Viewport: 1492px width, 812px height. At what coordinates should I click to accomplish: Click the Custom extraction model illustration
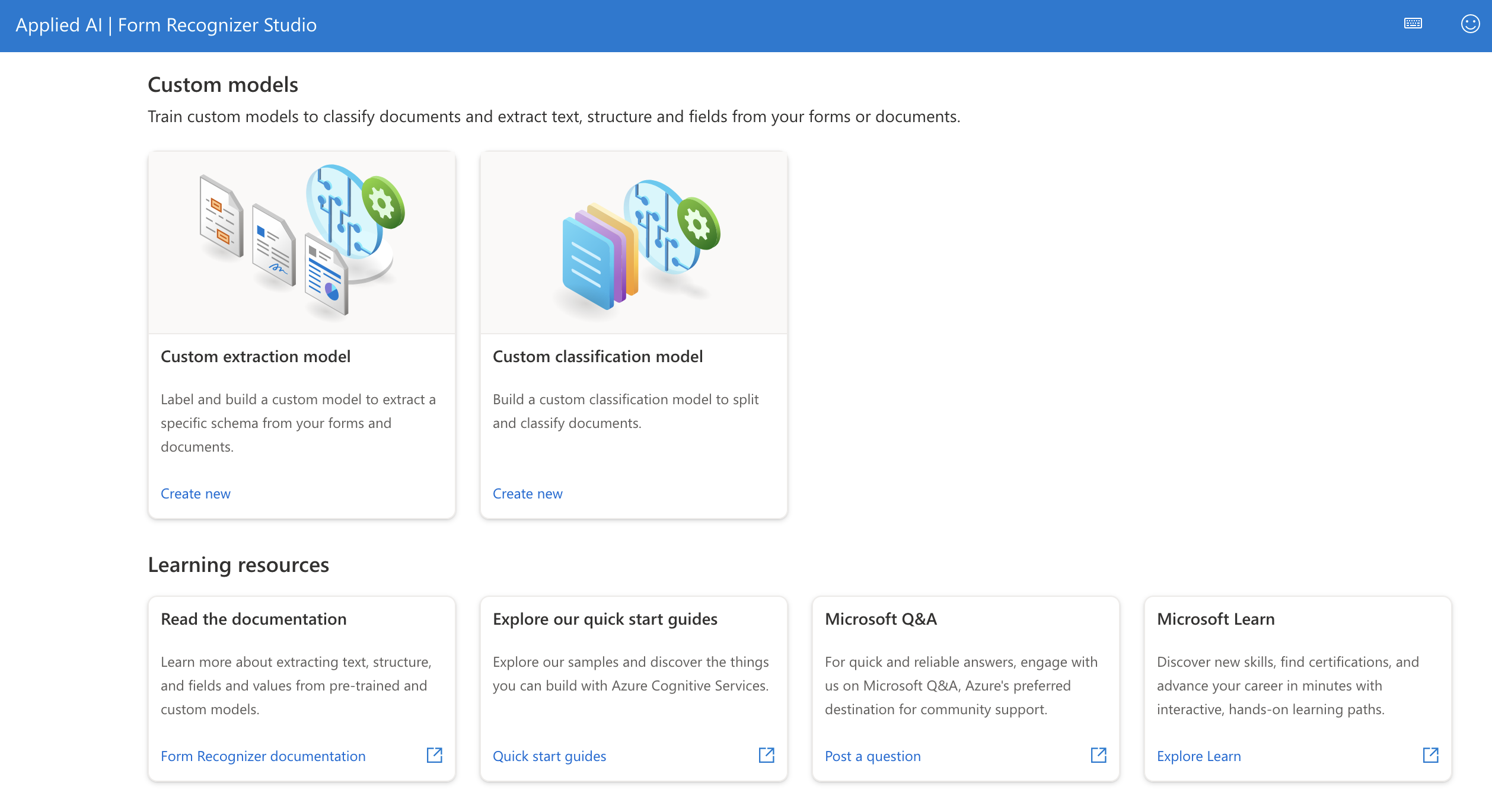point(302,242)
